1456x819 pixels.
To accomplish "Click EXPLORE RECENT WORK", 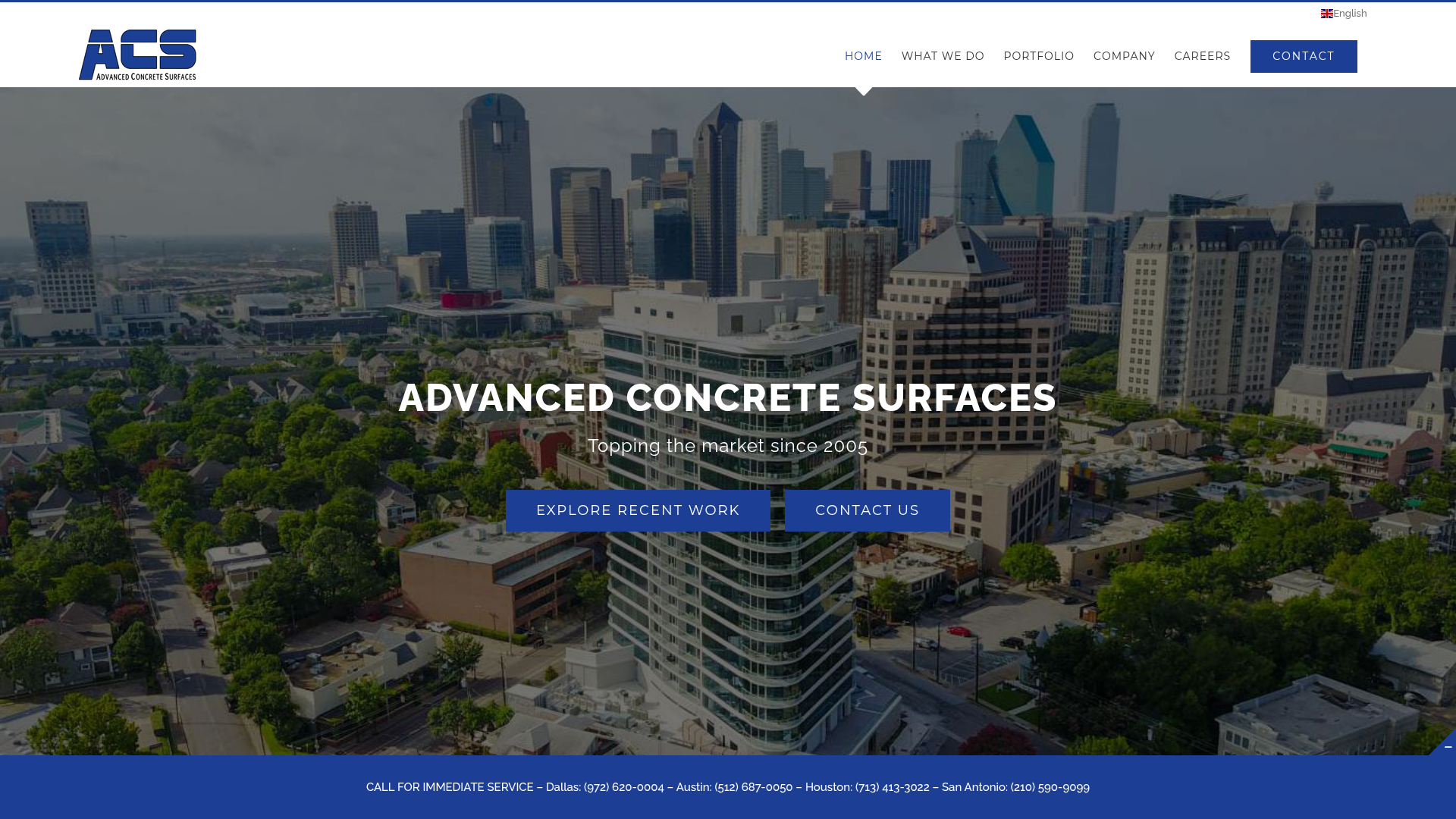I will tap(638, 510).
